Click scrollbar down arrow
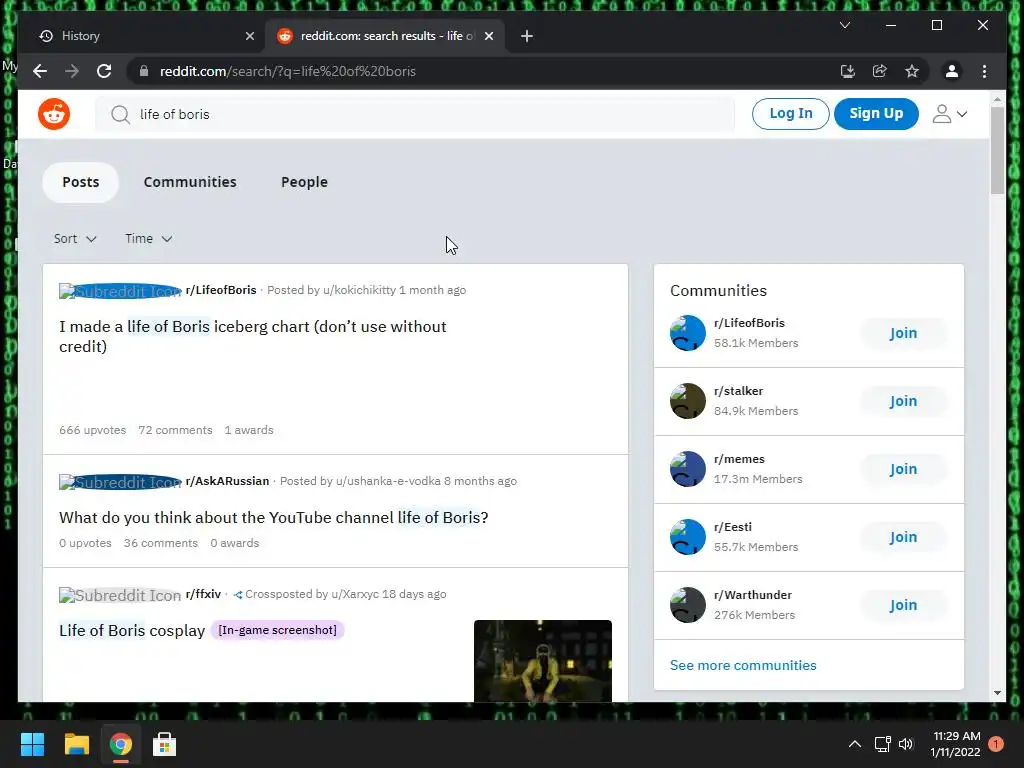Image resolution: width=1024 pixels, height=768 pixels. [997, 693]
